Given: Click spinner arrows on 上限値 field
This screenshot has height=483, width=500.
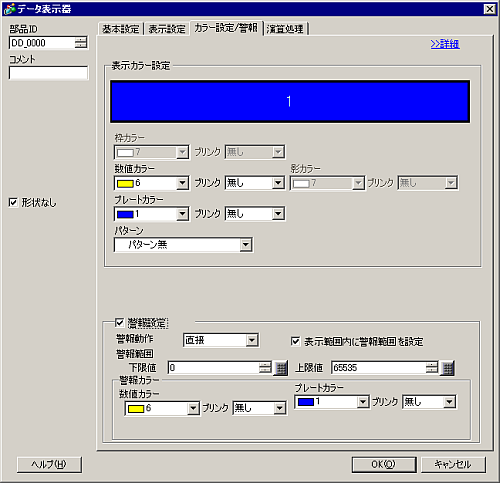Looking at the screenshot, I should pyautogui.click(x=432, y=368).
